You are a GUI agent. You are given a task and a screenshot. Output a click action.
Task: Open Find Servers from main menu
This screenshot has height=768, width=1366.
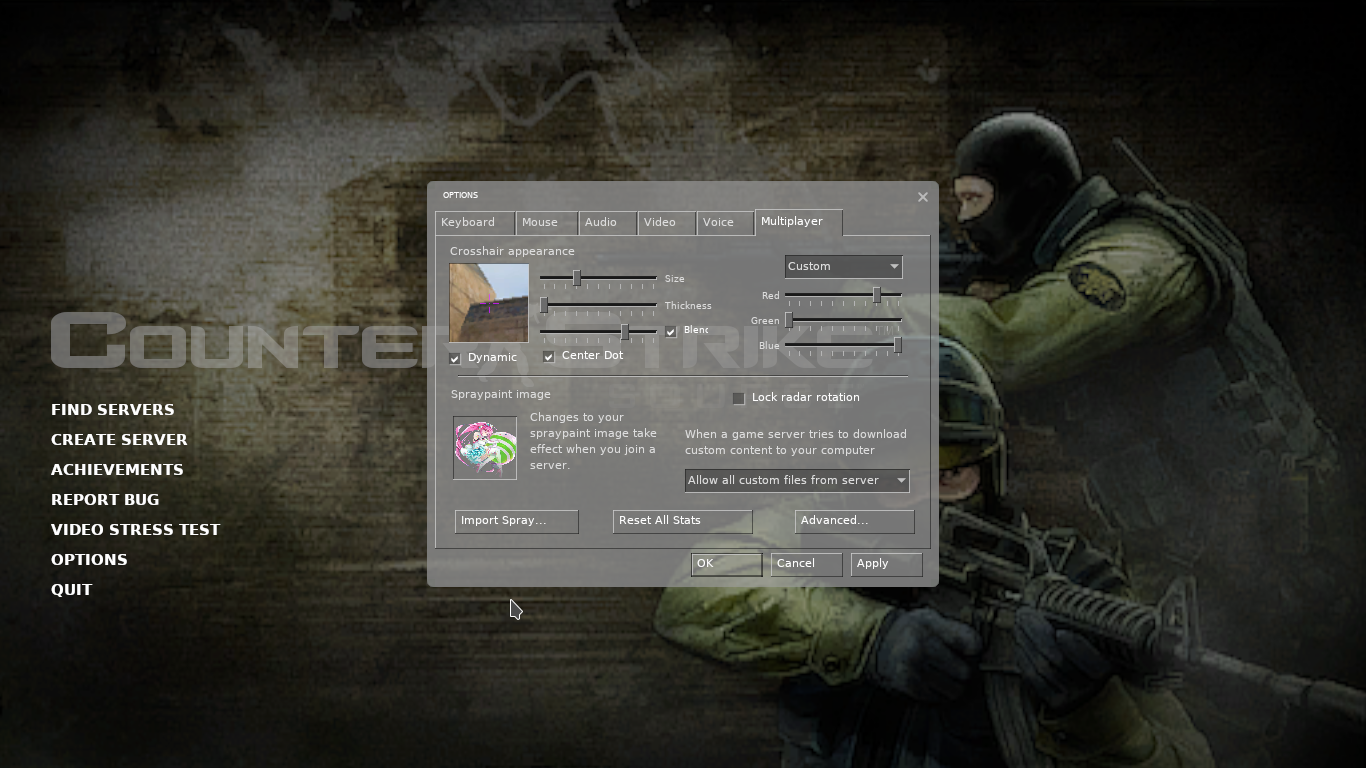(x=113, y=410)
